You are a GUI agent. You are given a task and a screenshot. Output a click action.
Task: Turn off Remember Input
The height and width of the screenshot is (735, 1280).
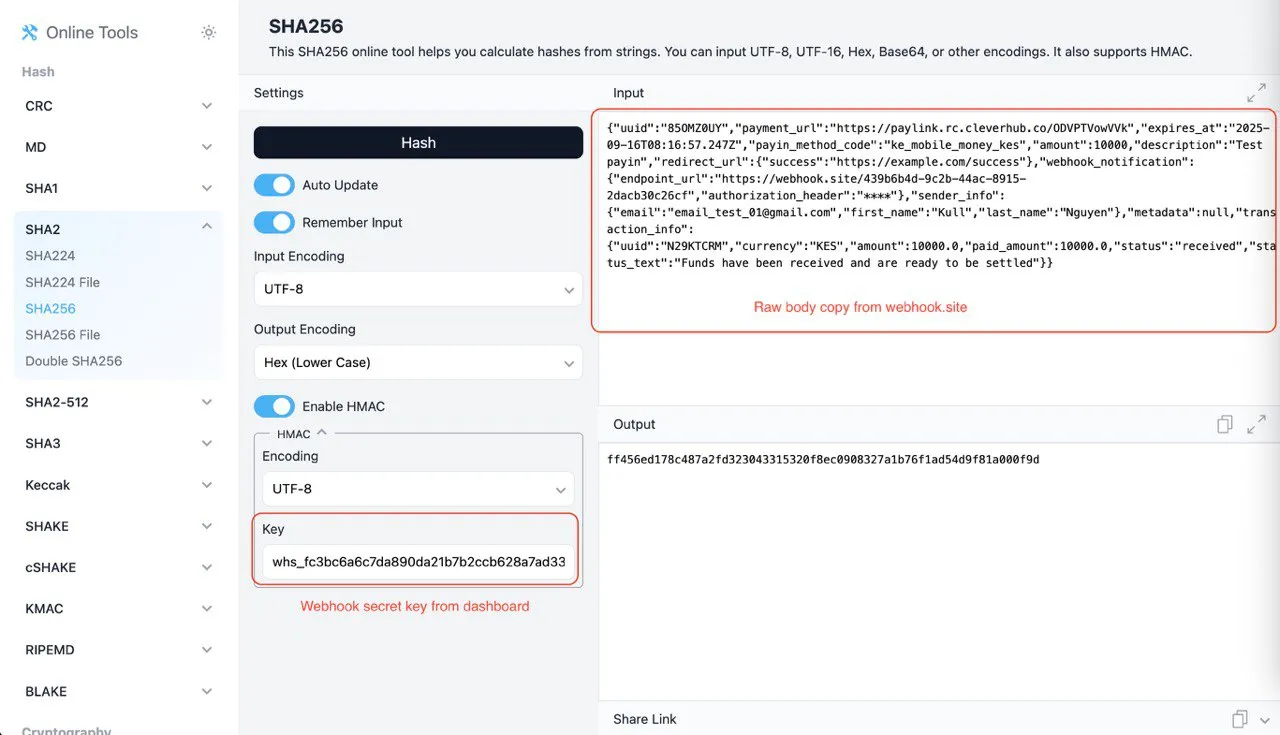274,222
